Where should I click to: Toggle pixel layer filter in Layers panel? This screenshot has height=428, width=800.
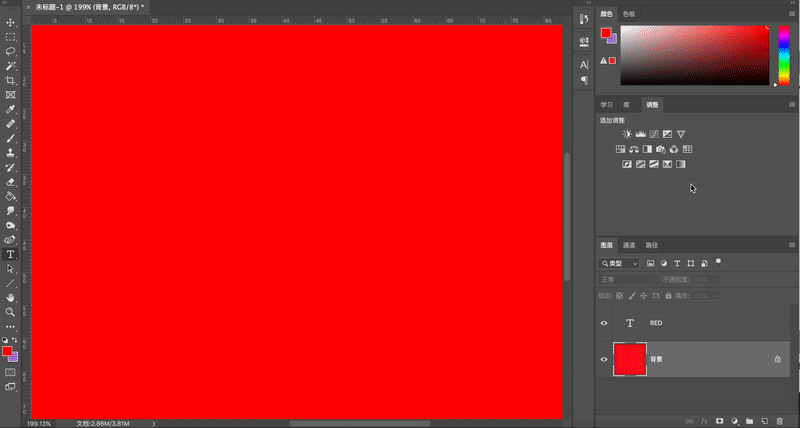click(651, 263)
